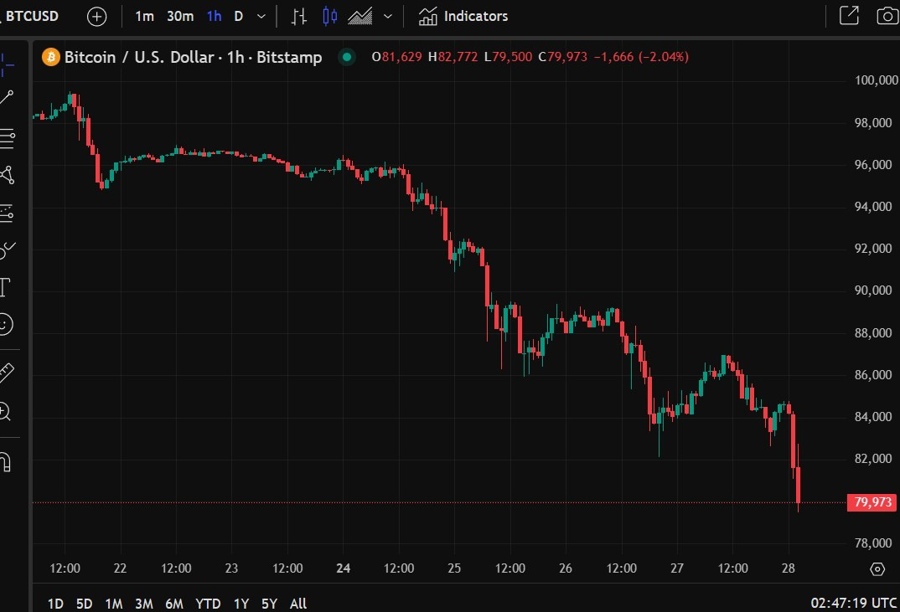Click the 100,000 price axis label
The image size is (900, 612).
tap(876, 80)
